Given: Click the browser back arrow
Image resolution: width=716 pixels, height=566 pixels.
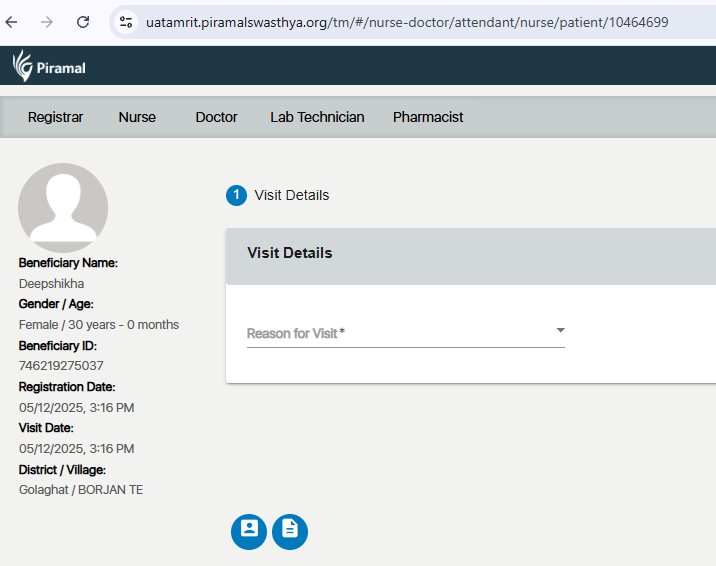Looking at the screenshot, I should (x=12, y=21).
